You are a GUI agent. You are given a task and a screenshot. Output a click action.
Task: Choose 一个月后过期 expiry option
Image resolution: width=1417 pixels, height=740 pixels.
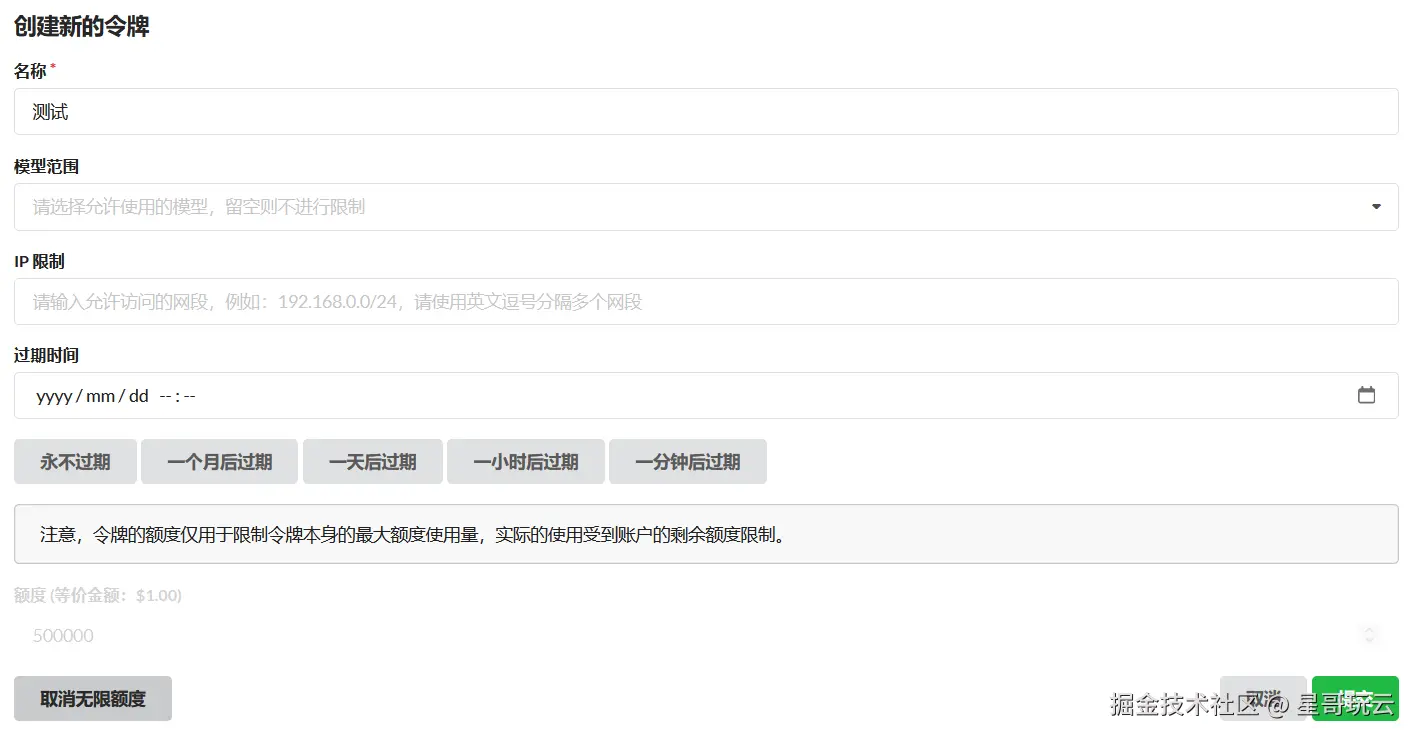pyautogui.click(x=220, y=462)
